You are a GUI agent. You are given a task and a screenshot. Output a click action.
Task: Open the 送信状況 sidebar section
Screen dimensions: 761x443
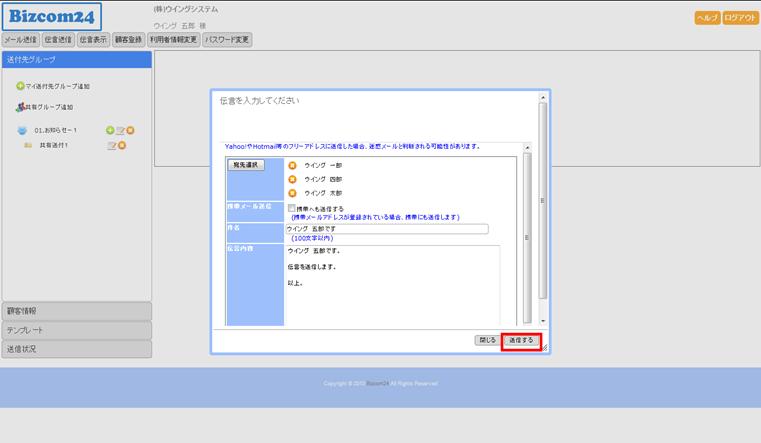76,349
